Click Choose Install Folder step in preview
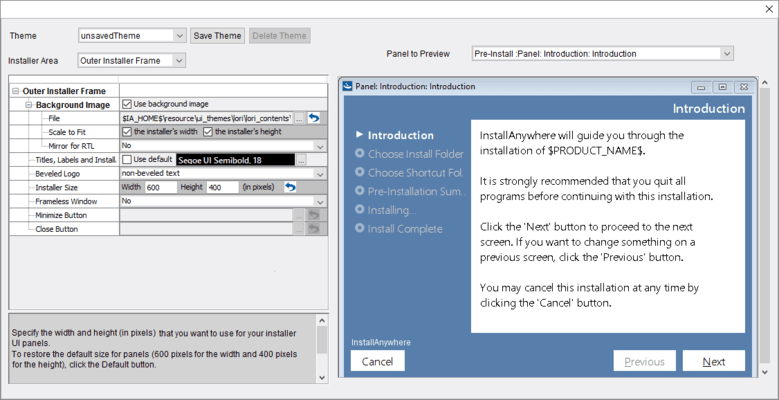Image resolution: width=779 pixels, height=400 pixels. coord(416,154)
